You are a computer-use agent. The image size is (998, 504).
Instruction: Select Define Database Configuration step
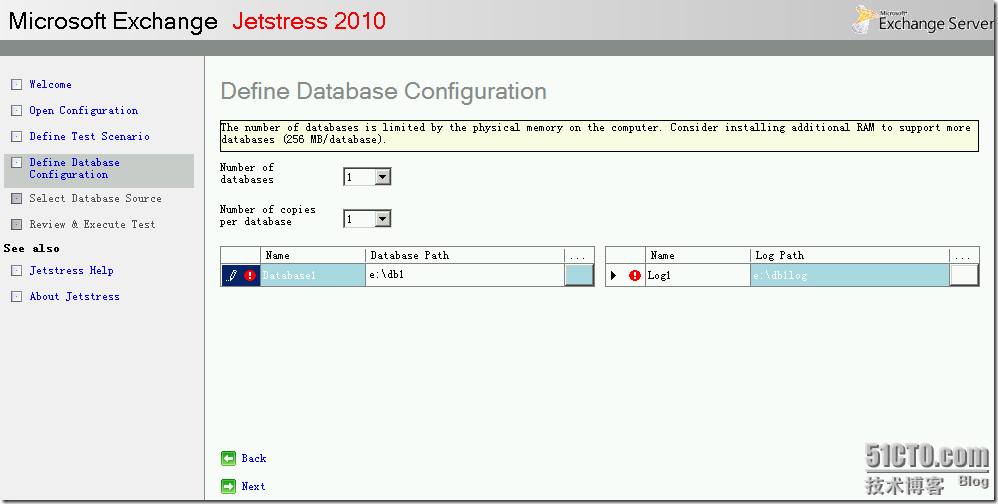coord(74,169)
